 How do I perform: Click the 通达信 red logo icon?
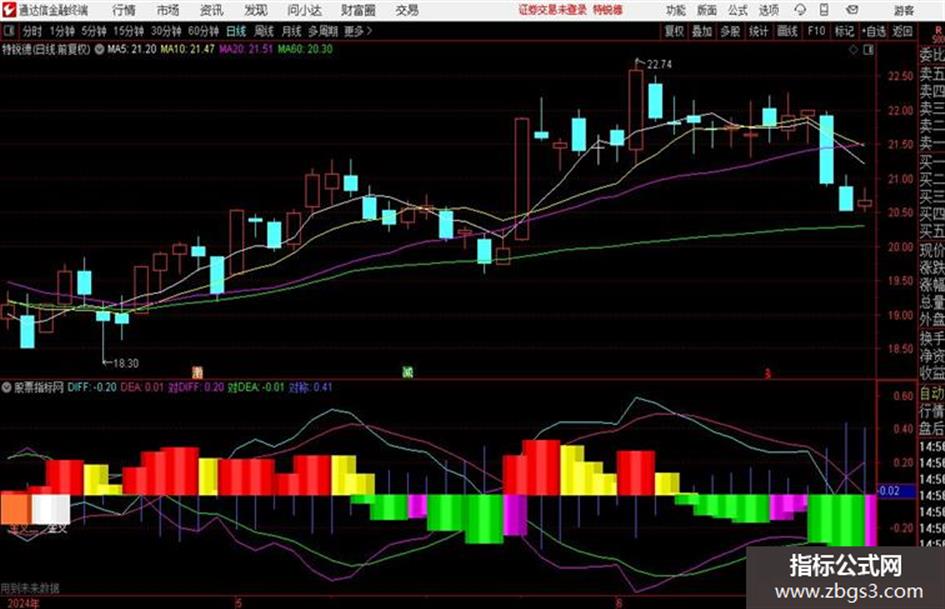tap(8, 10)
